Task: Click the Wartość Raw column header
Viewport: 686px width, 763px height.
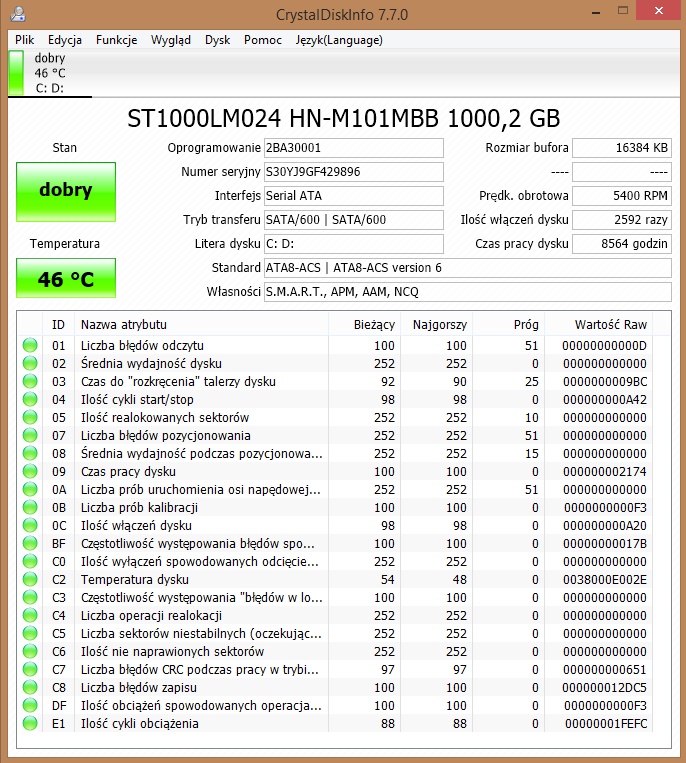Action: click(598, 325)
